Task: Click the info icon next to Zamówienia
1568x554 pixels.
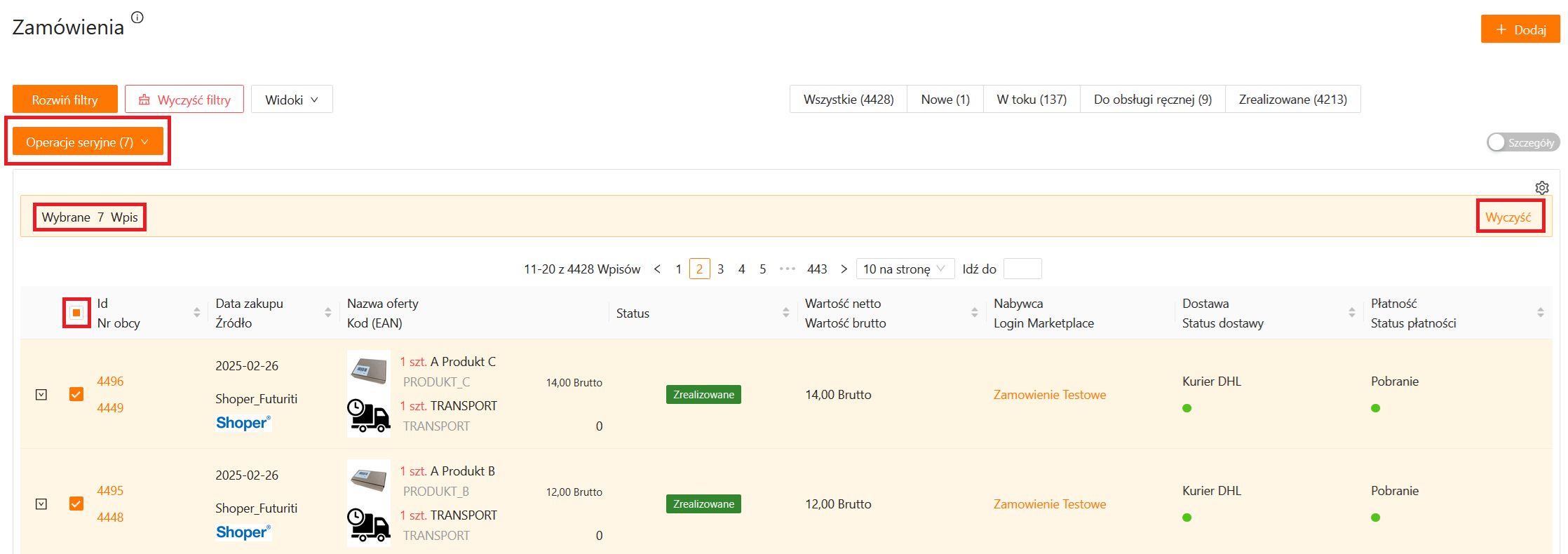Action: coord(137,18)
